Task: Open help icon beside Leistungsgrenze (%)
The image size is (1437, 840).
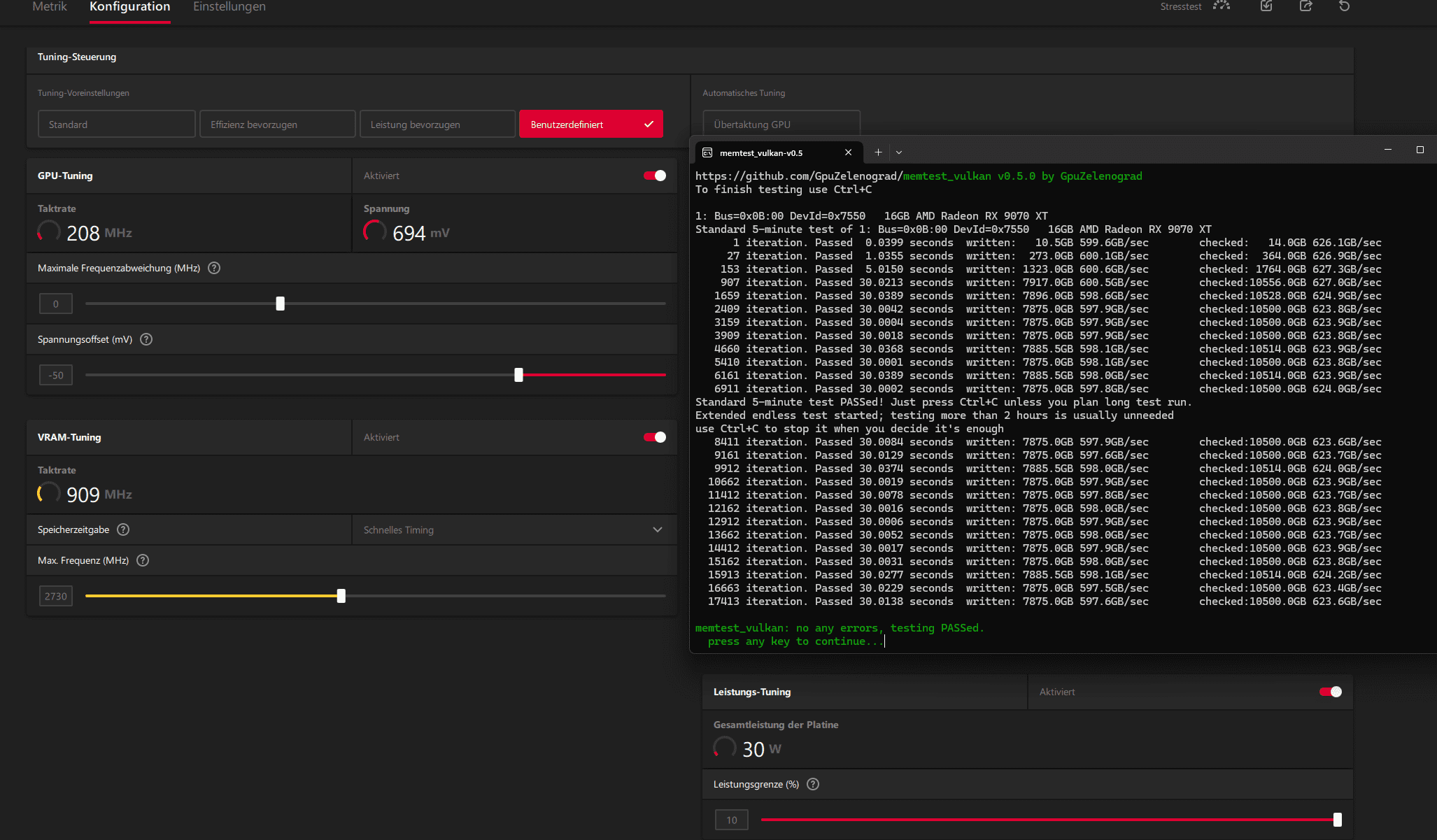Action: tap(813, 784)
